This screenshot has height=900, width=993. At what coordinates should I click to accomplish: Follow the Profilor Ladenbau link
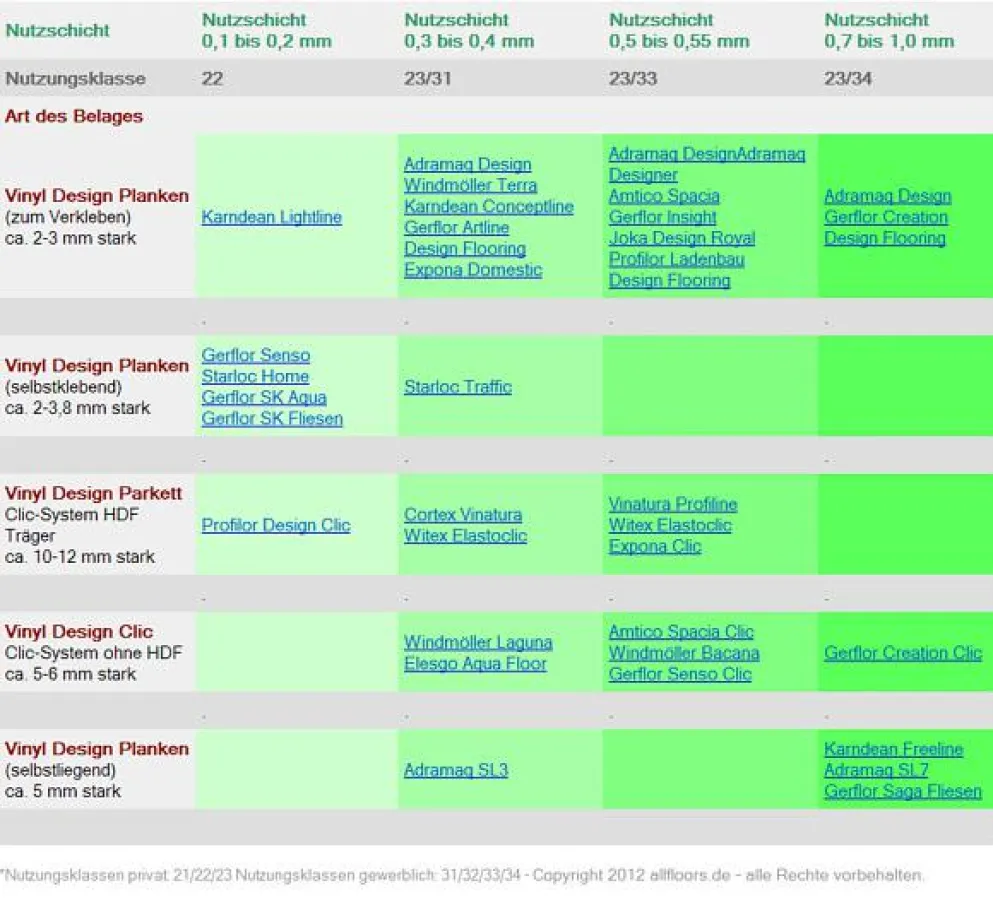[676, 259]
